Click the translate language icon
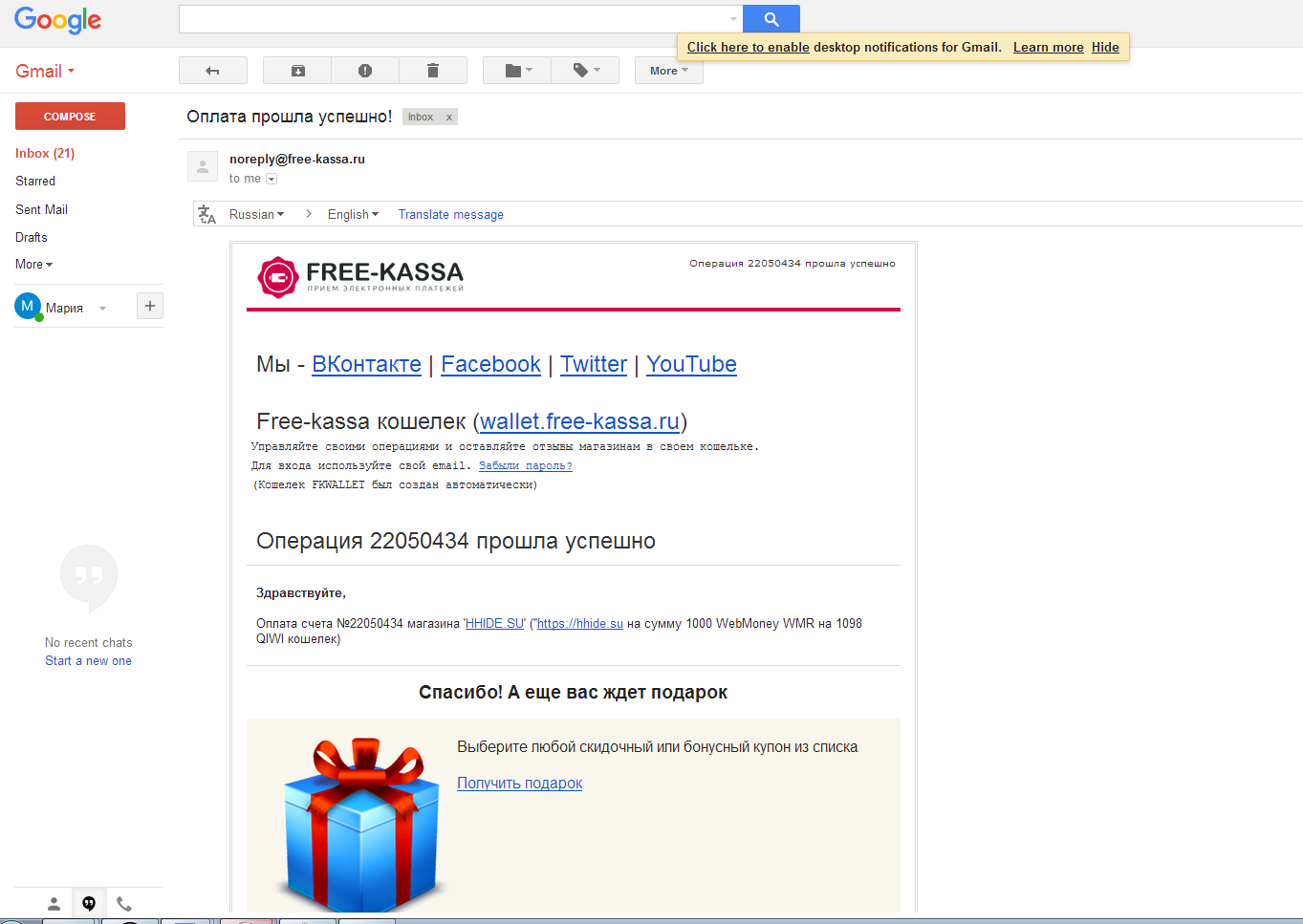 coord(206,214)
